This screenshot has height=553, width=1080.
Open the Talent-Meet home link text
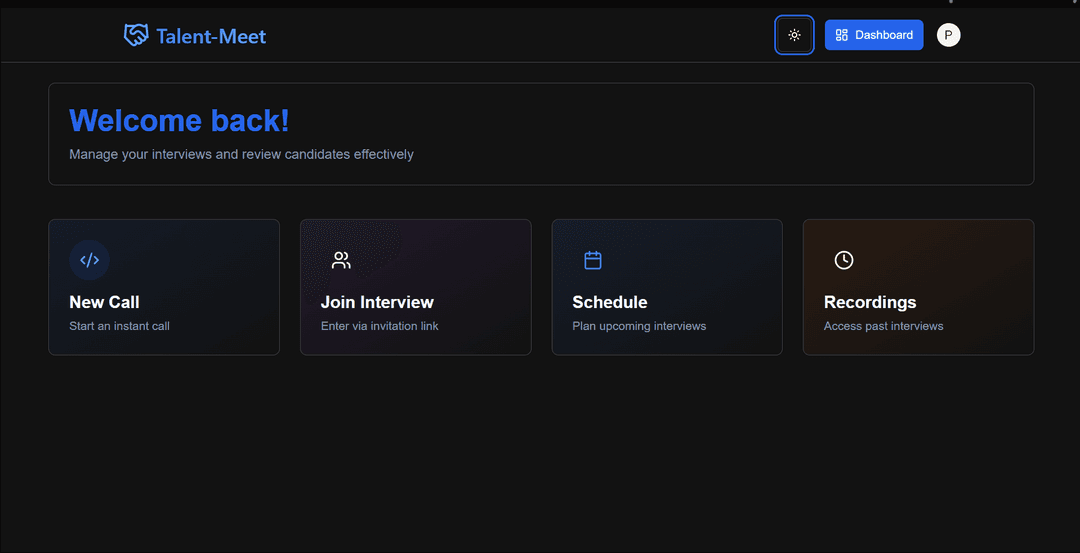pyautogui.click(x=211, y=37)
